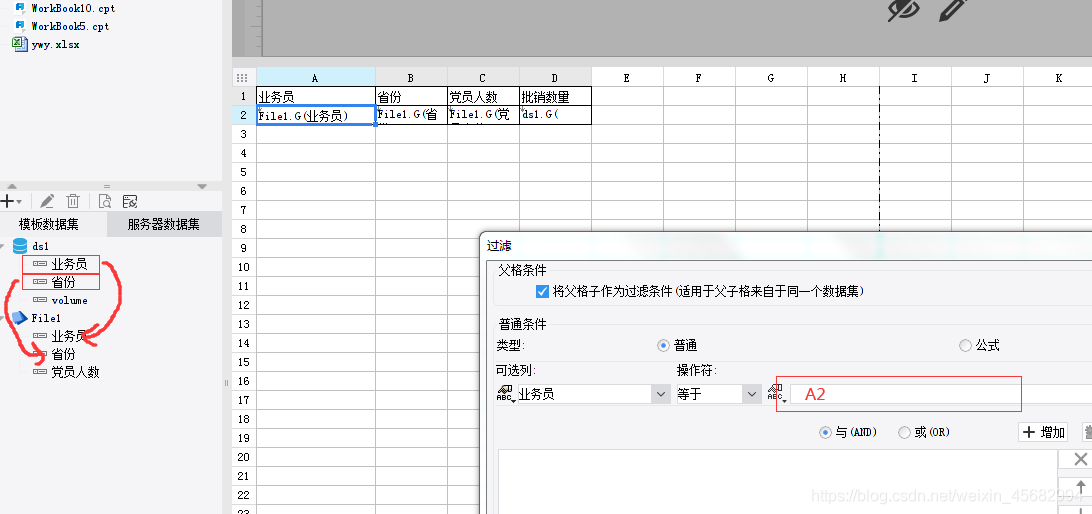Viewport: 1092px width, 514px height.
Task: Click the add dataset plus icon
Action: pos(8,201)
